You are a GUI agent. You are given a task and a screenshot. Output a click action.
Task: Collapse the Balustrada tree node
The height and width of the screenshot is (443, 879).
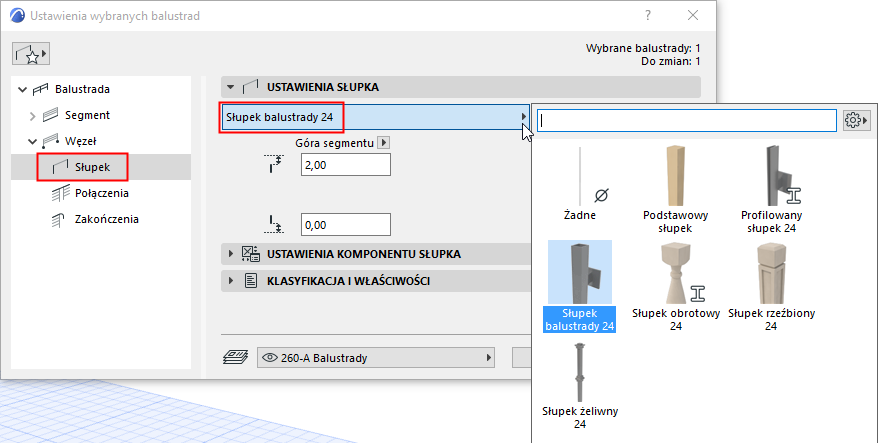click(22, 89)
